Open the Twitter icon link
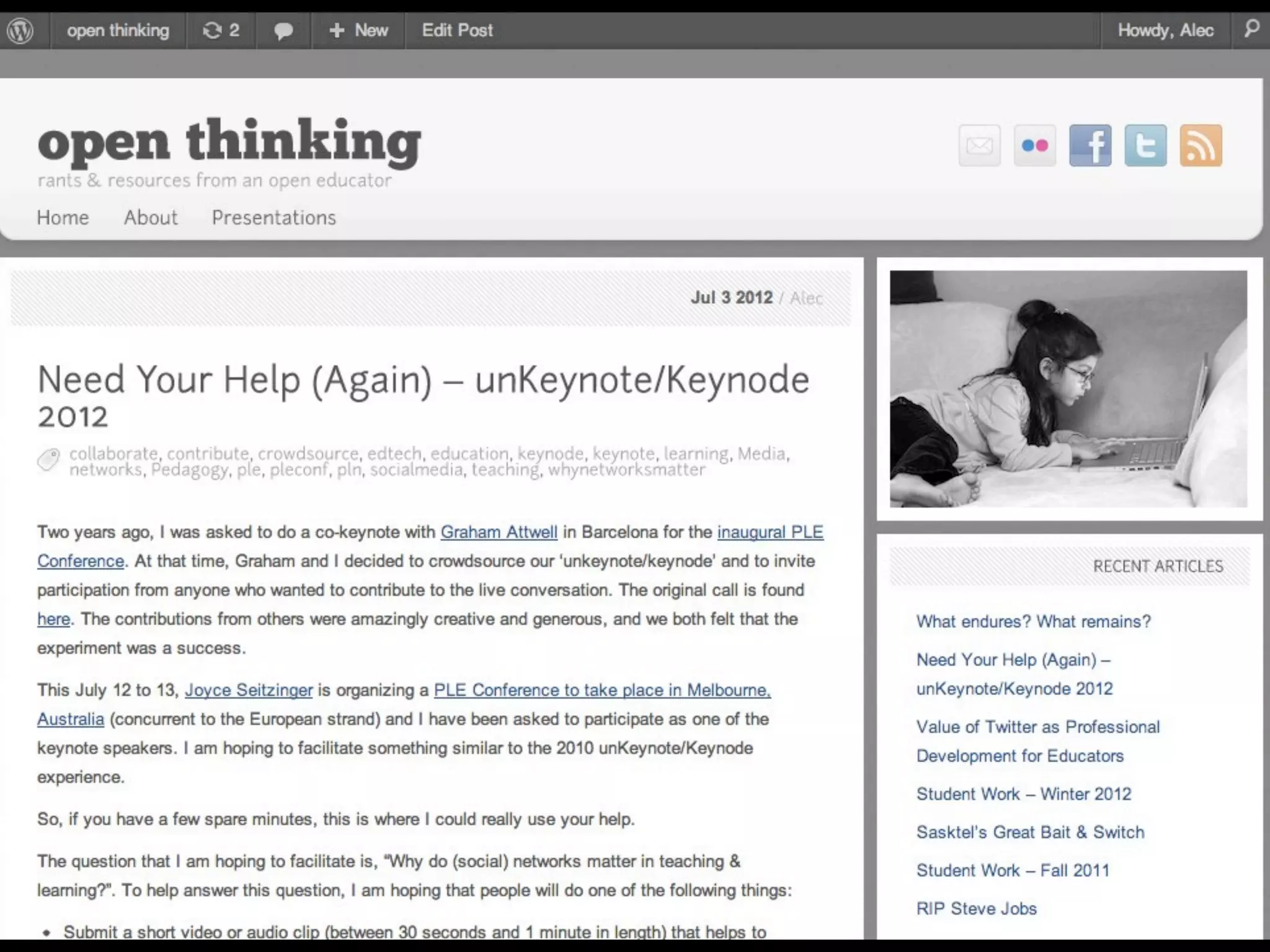The image size is (1270, 952). coord(1145,146)
